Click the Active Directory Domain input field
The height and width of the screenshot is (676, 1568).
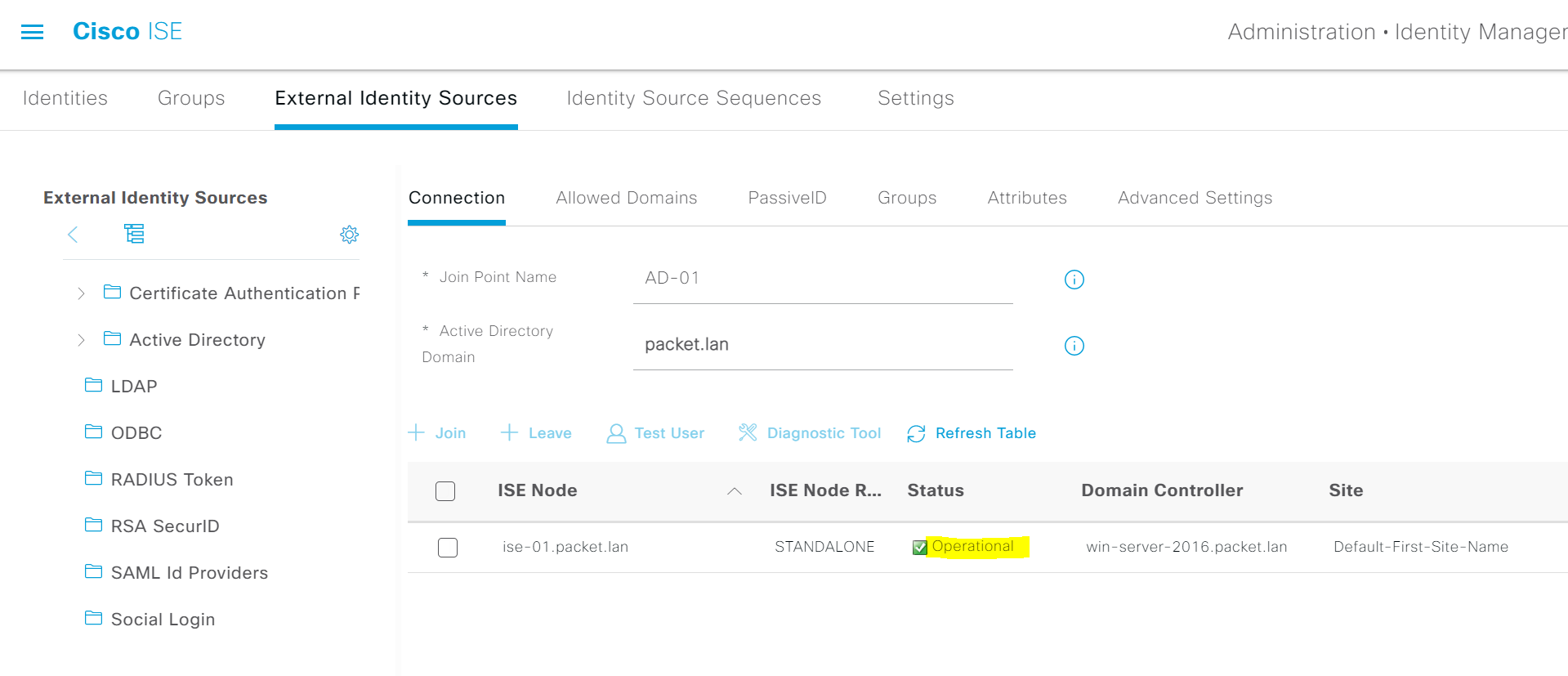click(x=822, y=345)
